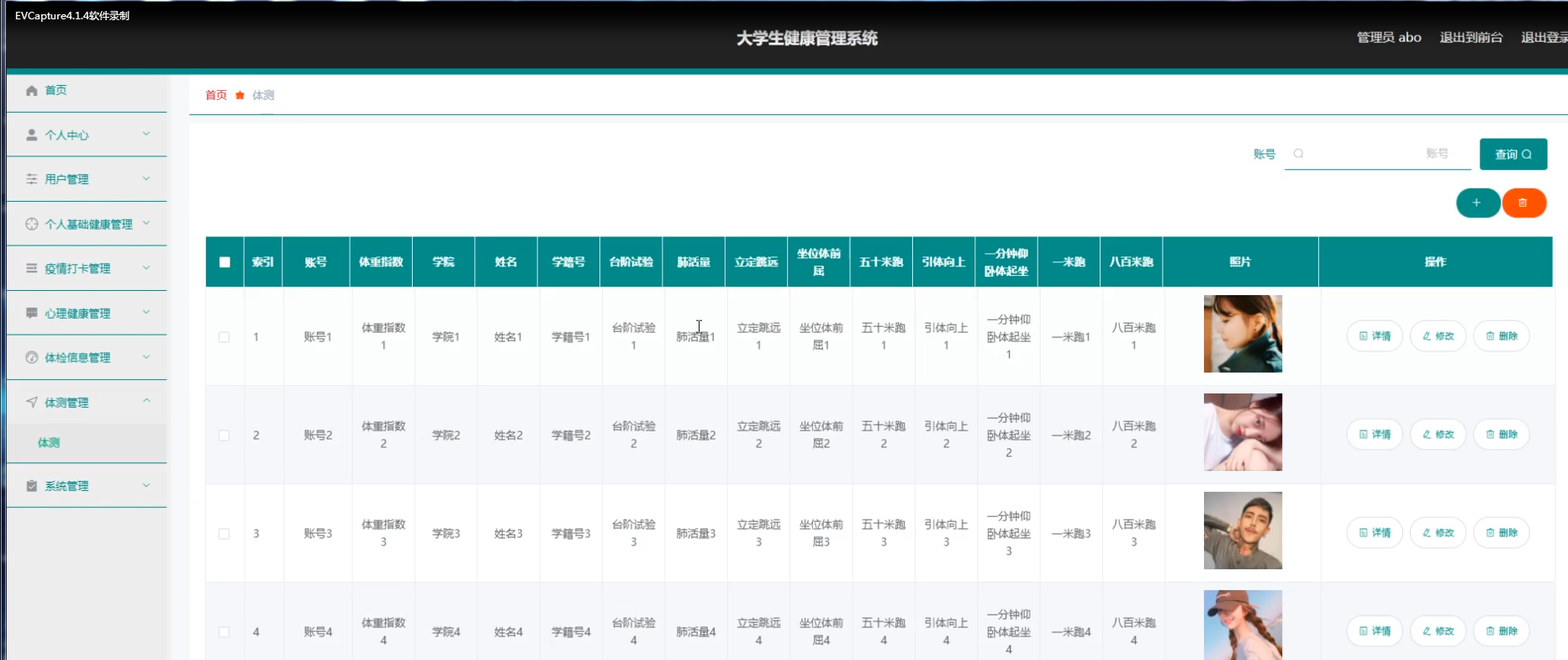The width and height of the screenshot is (1568, 660).
Task: Click the 学院1 cell
Action: click(x=446, y=336)
